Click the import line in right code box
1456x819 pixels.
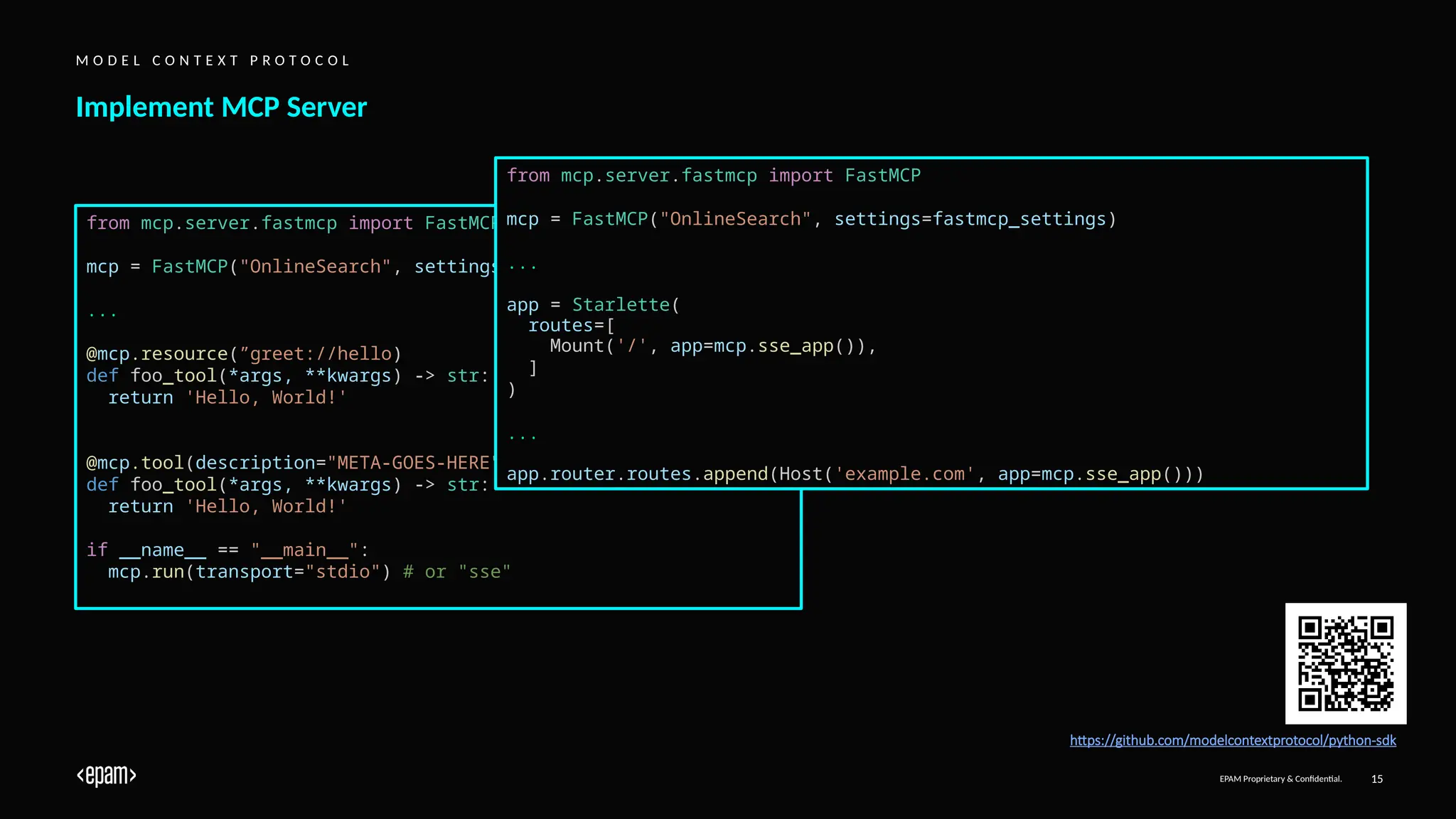pos(713,176)
